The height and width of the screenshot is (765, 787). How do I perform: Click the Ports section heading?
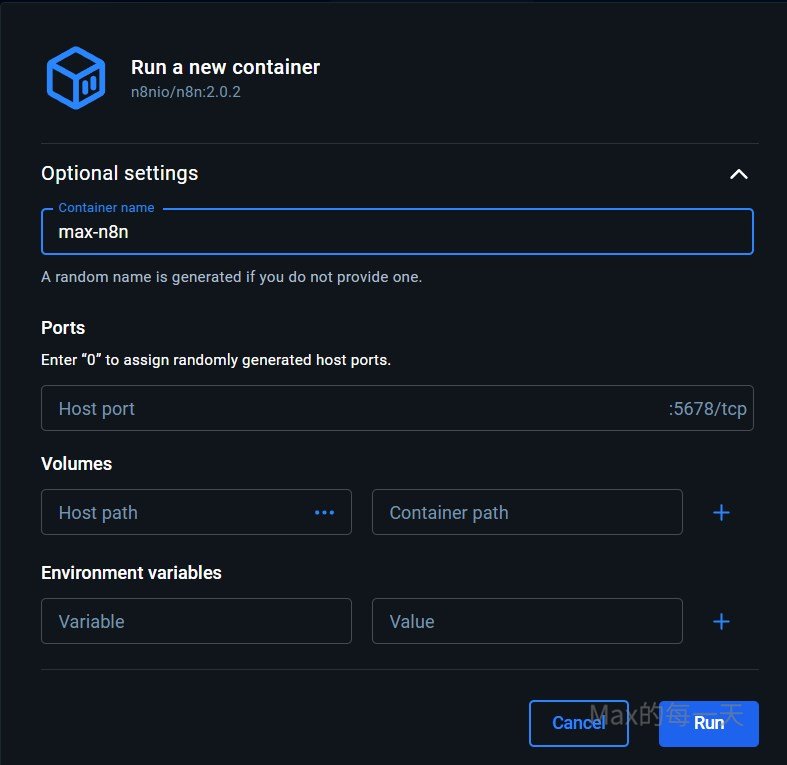pos(63,328)
